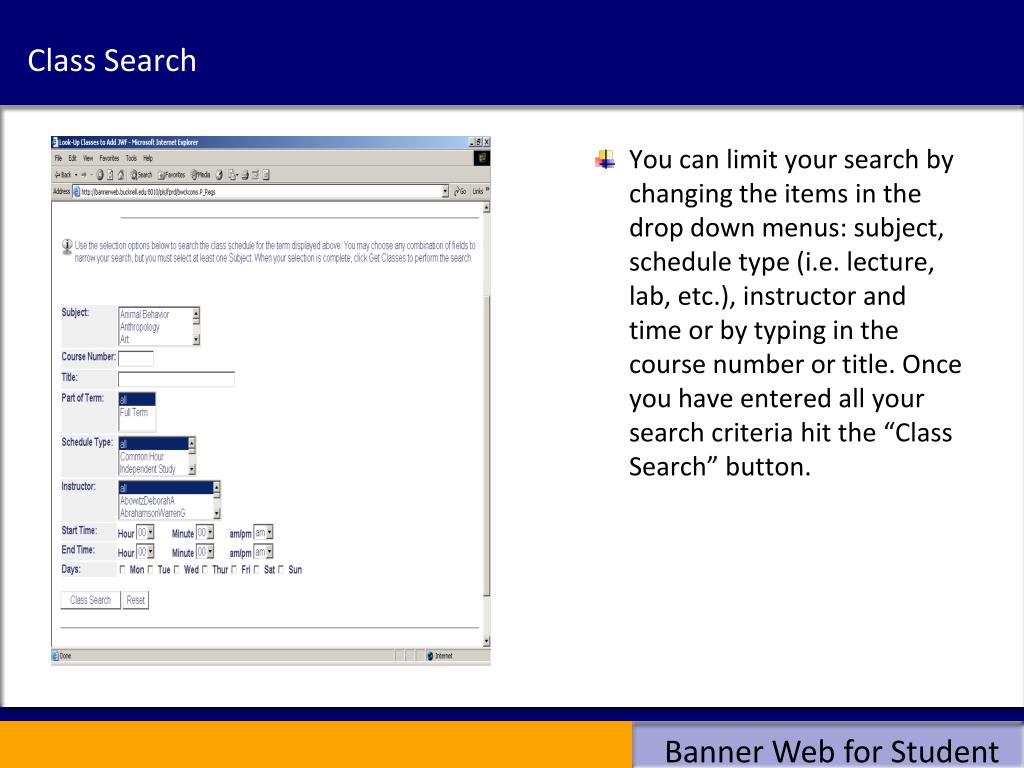Open the Search toolbar button
The image size is (1024, 768).
141,174
